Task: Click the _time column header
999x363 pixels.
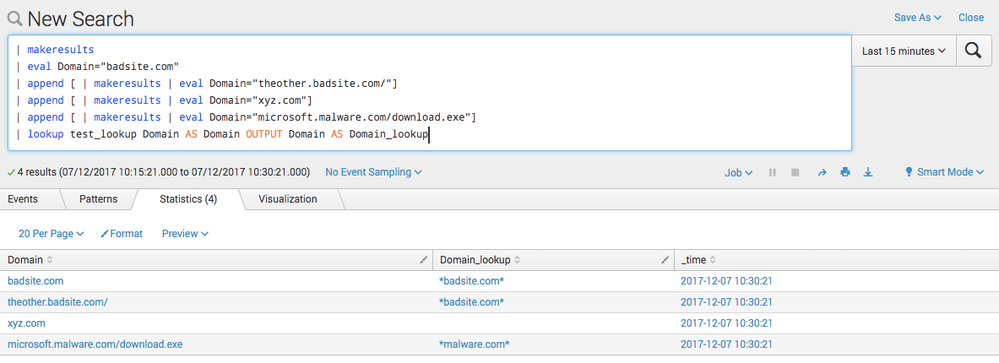Action: tap(837, 260)
